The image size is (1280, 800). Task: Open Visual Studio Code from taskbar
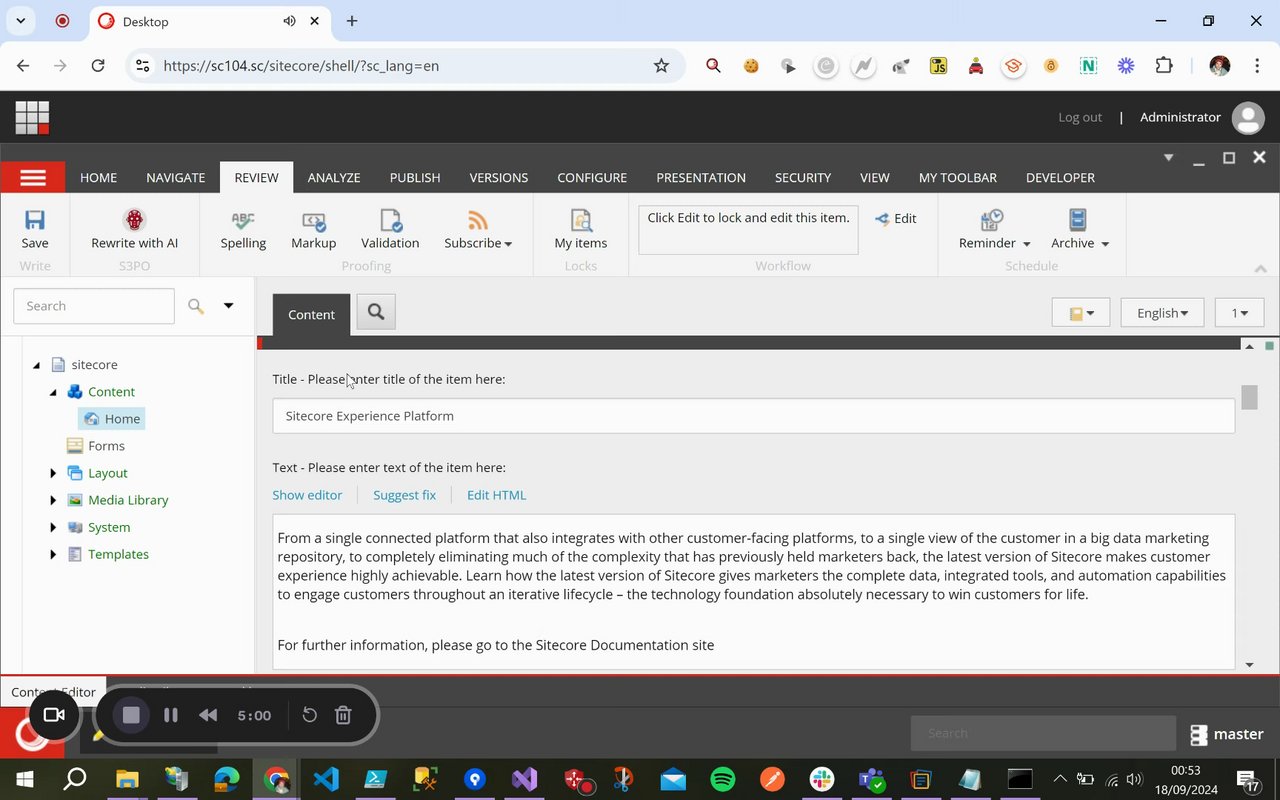(326, 779)
